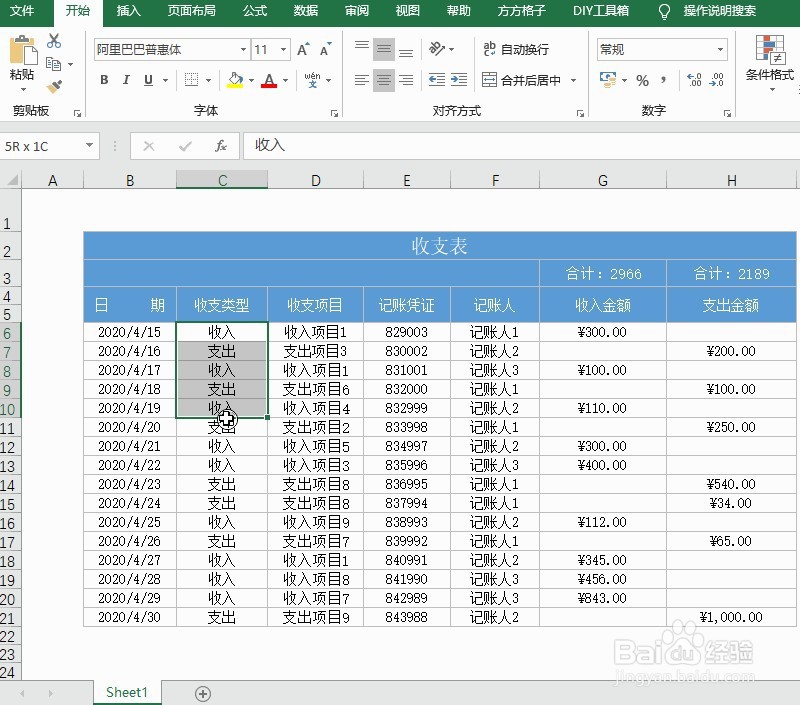
Task: Switch to the 插入 ribbon tab
Action: click(129, 12)
